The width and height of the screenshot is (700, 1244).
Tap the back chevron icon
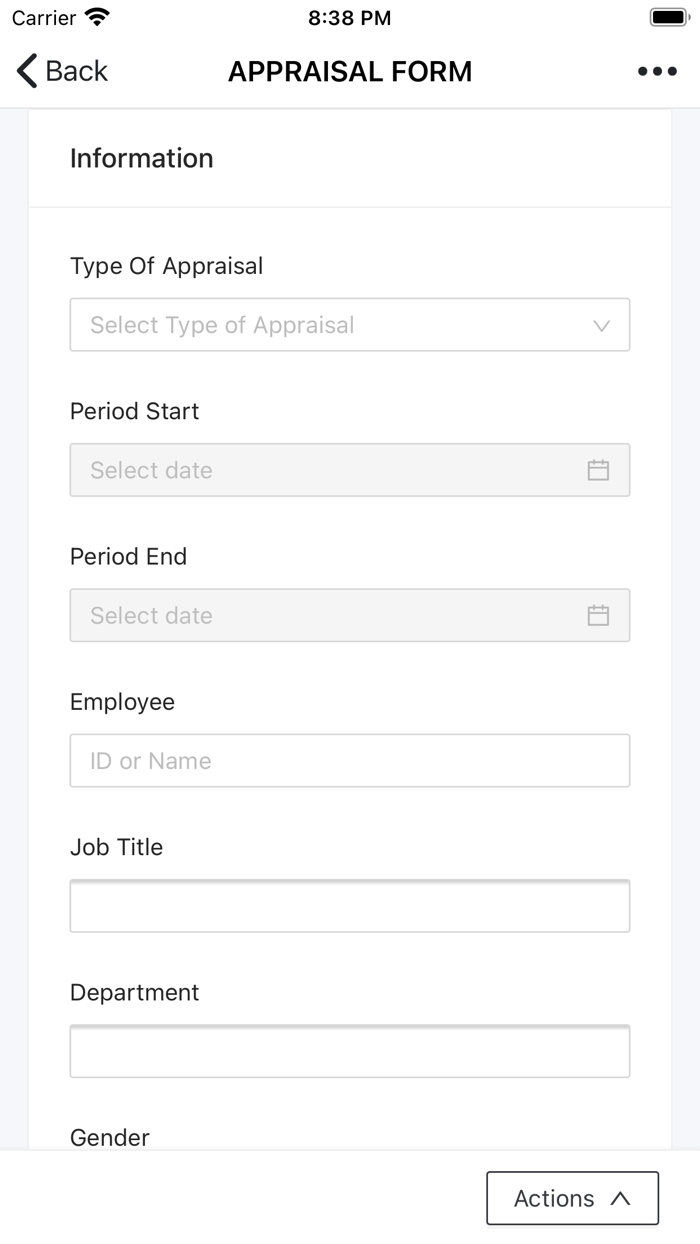point(25,71)
